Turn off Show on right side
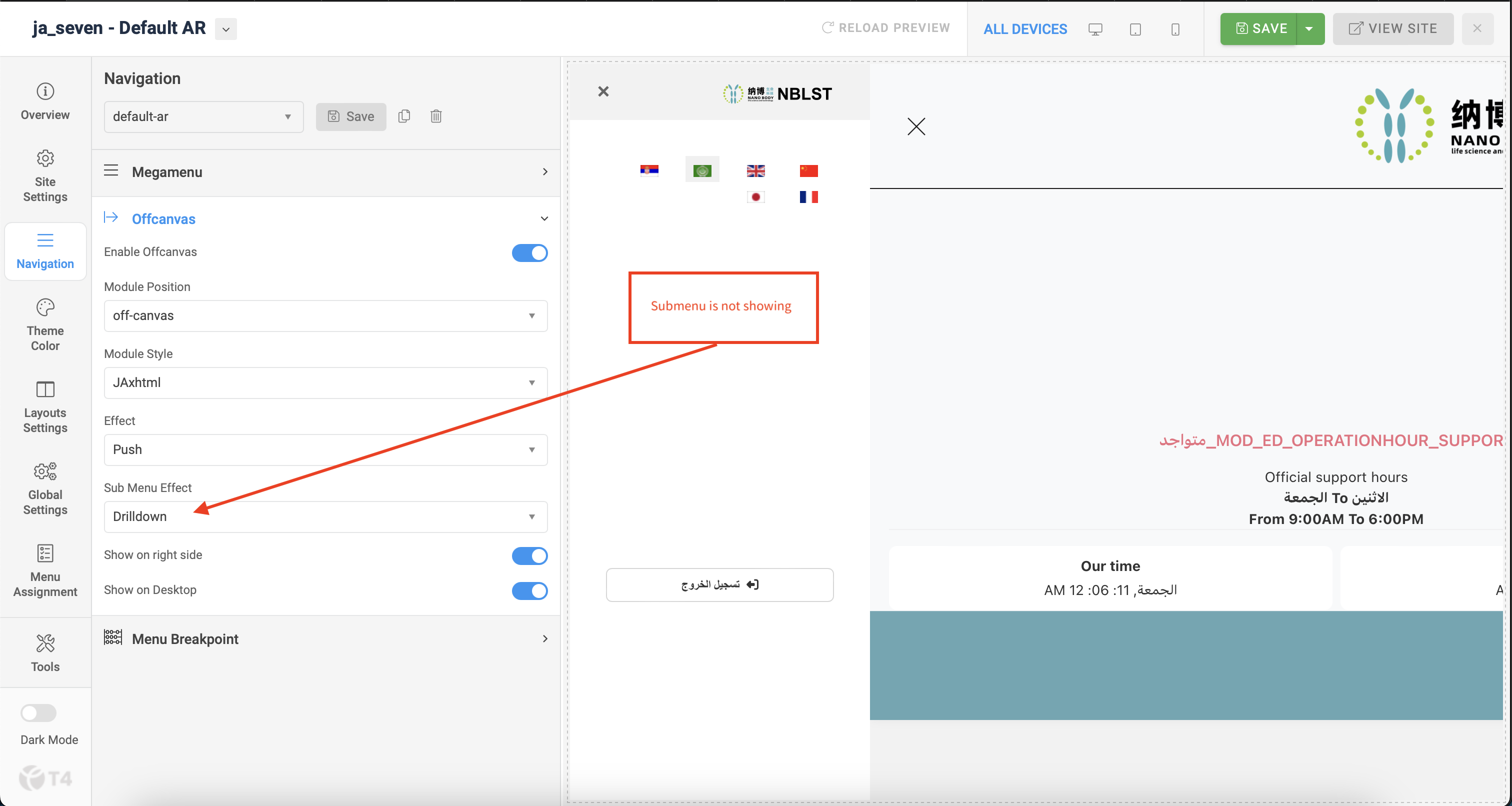 click(x=529, y=555)
